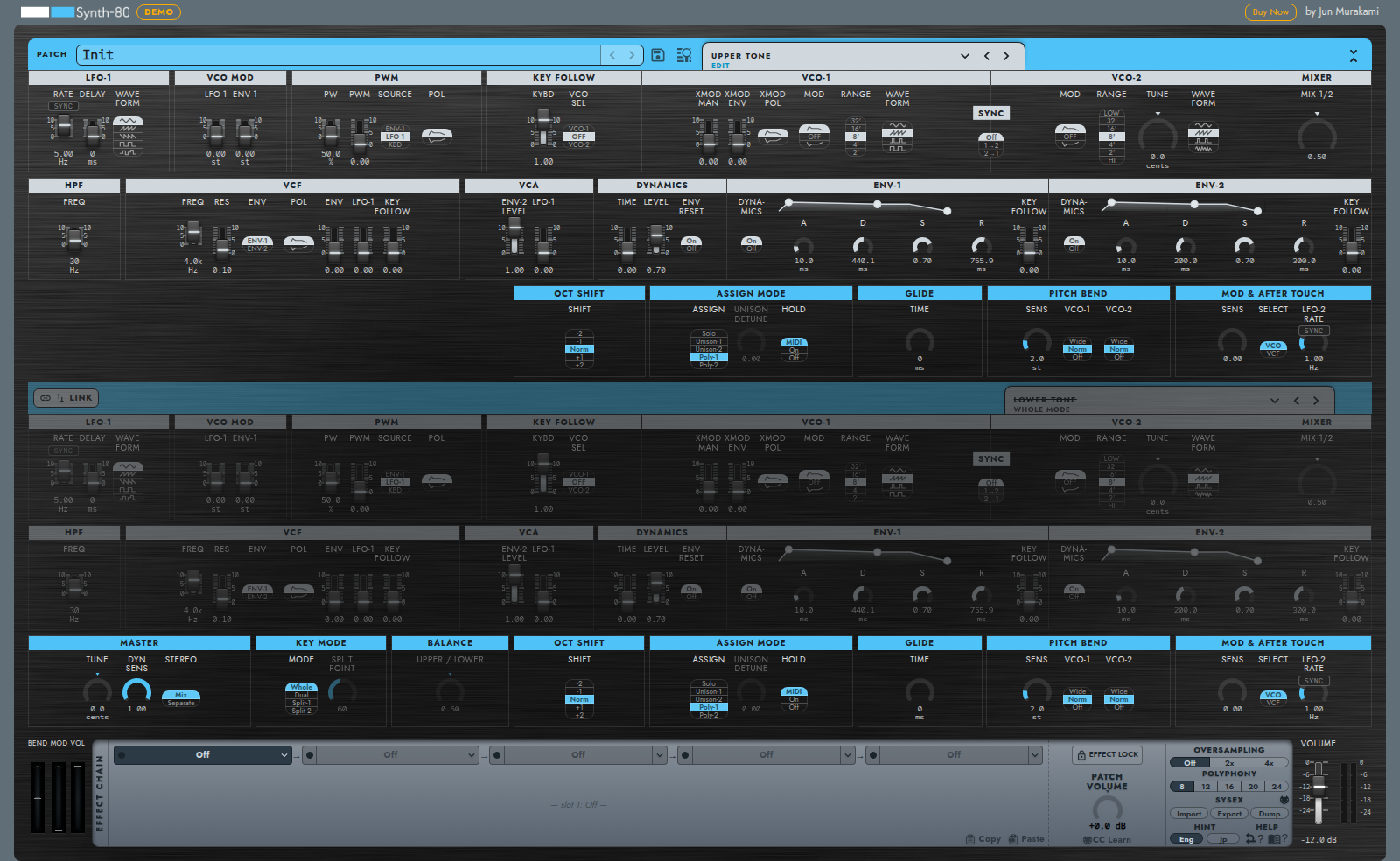Click the DEMO badge
This screenshot has width=1400, height=861.
[x=158, y=12]
